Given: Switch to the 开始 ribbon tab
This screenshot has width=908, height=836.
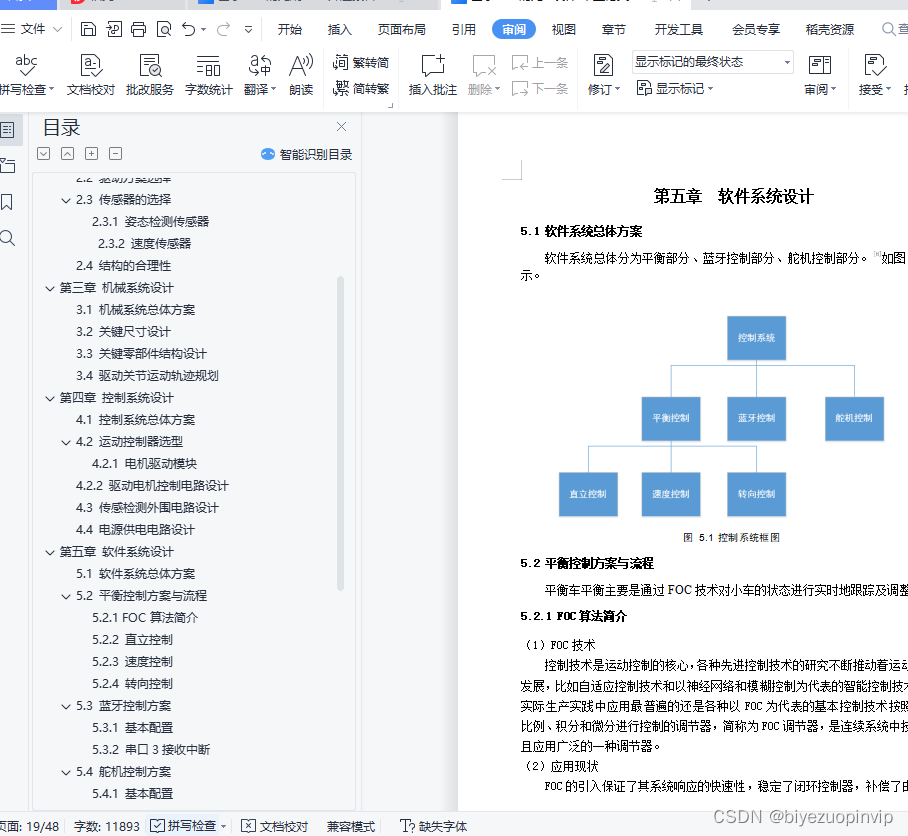Looking at the screenshot, I should 290,30.
